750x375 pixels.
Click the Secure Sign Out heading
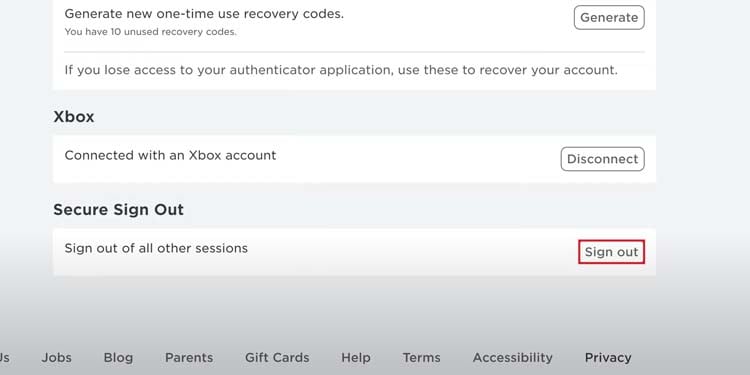[118, 210]
